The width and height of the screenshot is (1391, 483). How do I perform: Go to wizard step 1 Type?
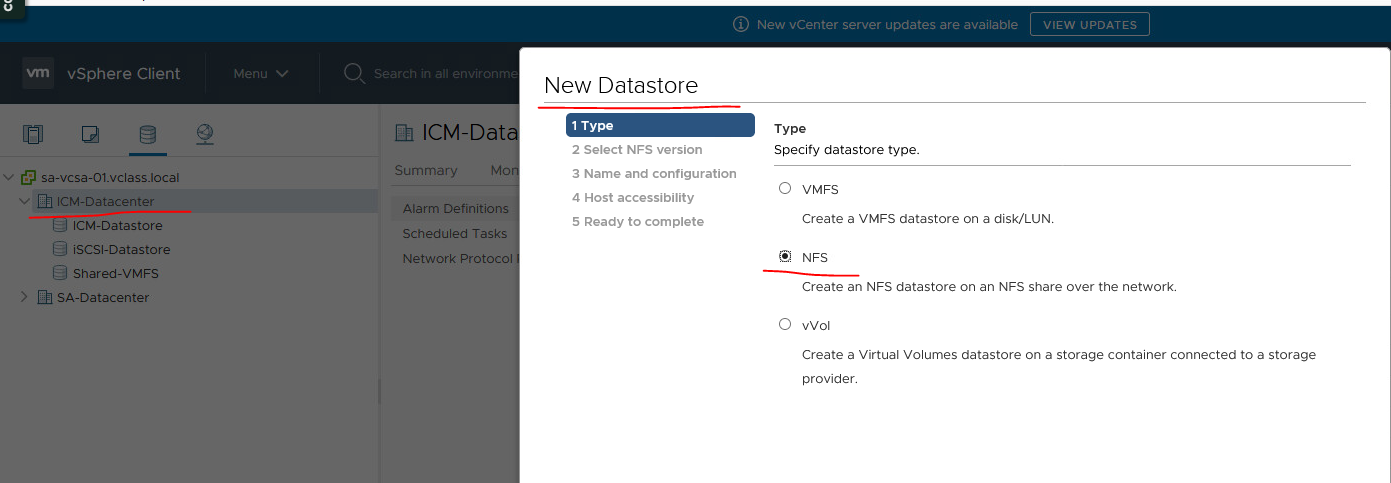pyautogui.click(x=660, y=125)
